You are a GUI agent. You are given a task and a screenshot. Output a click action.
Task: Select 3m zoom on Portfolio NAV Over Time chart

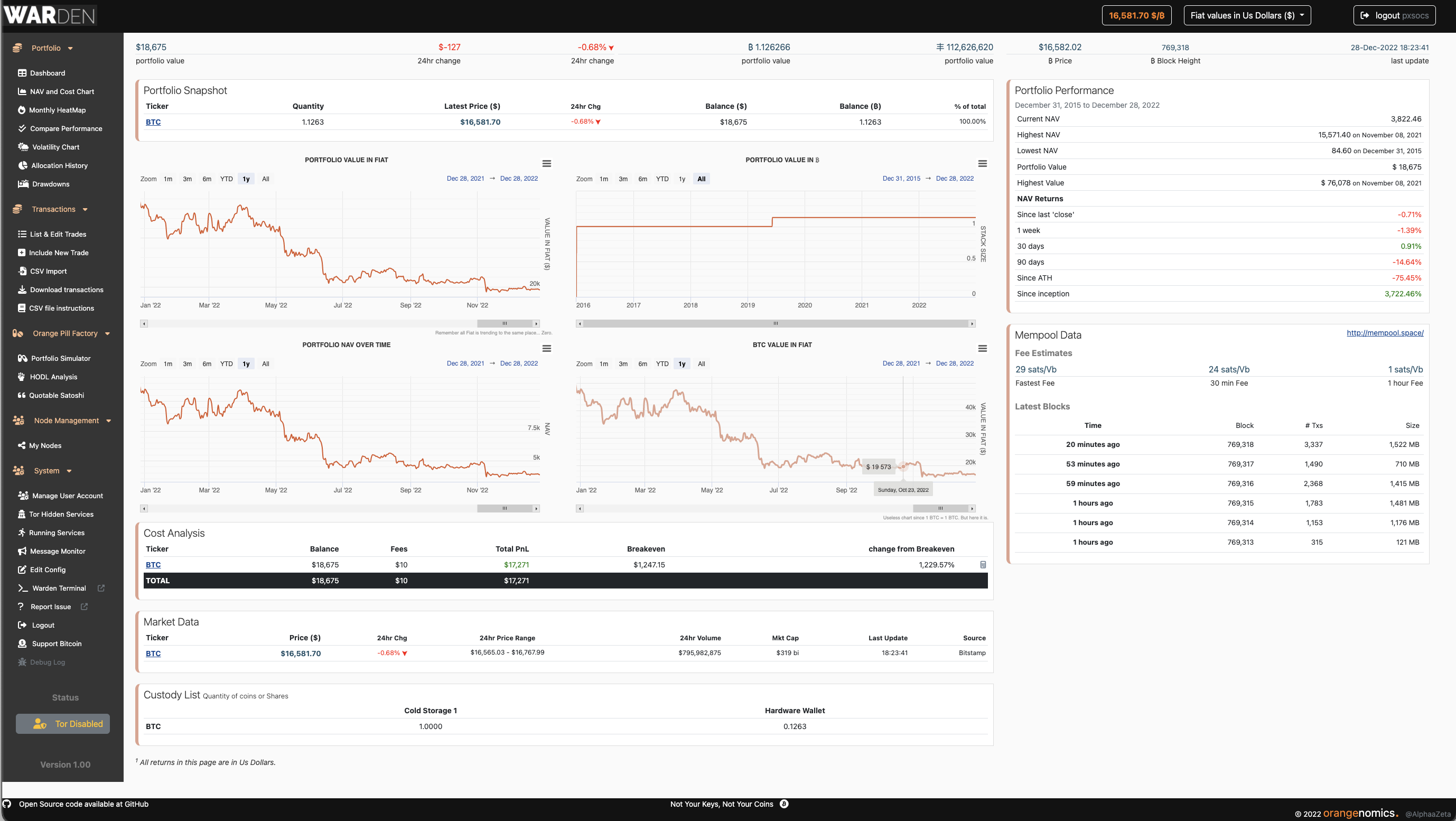coord(187,364)
